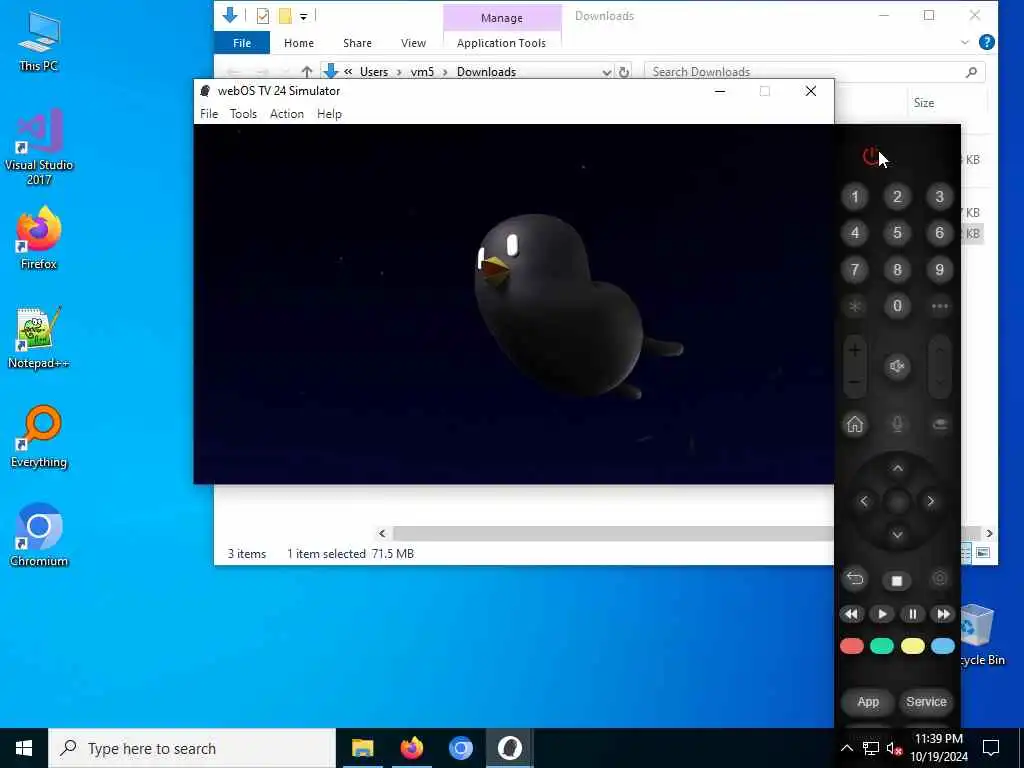
Task: Switch to Share tab in File Explorer
Action: (357, 43)
